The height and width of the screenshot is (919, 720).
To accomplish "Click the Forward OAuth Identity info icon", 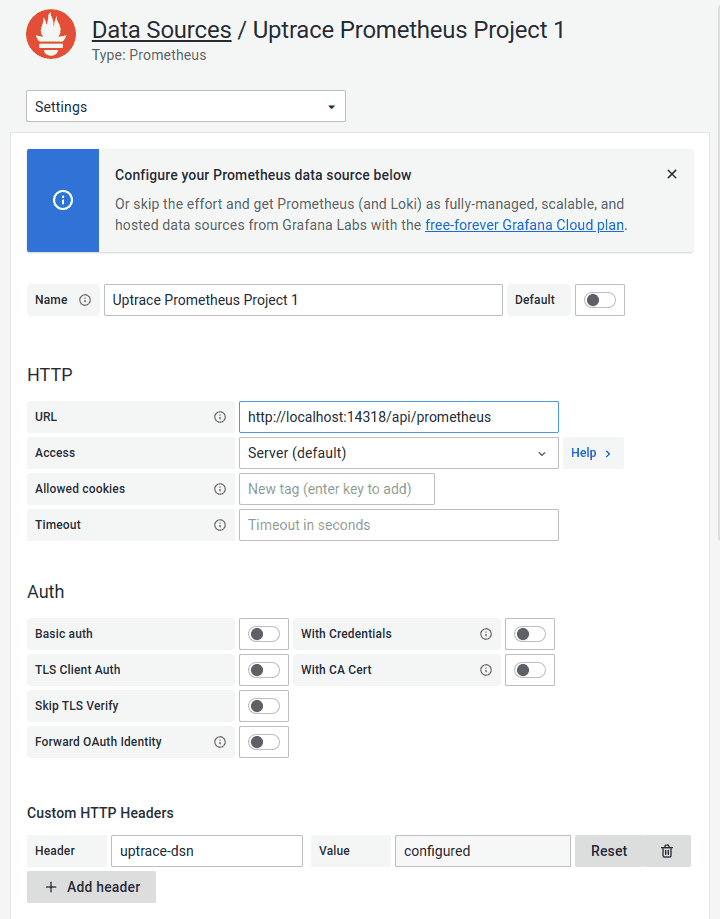I will 220,742.
